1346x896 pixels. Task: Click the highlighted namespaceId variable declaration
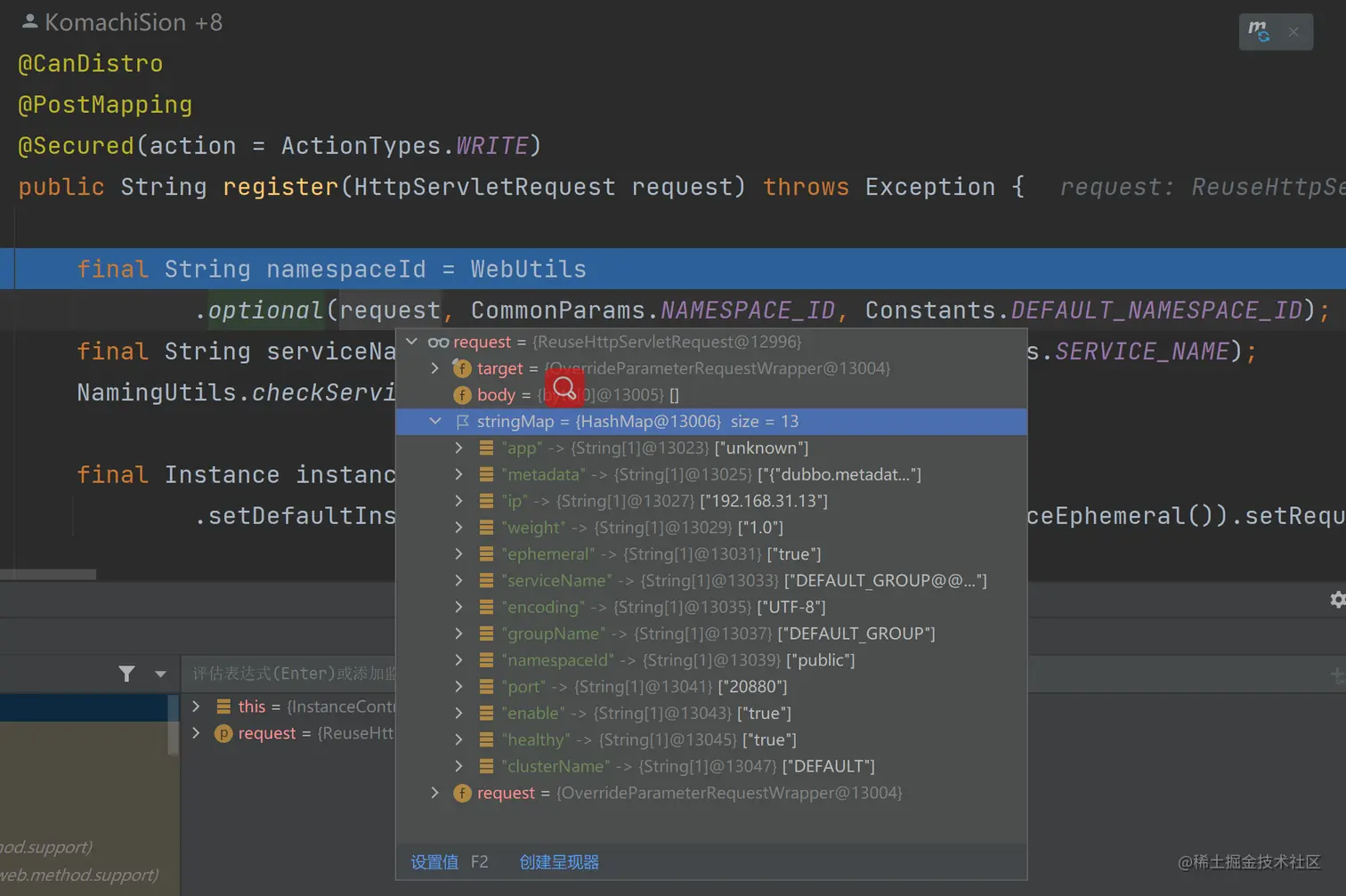[x=346, y=270]
